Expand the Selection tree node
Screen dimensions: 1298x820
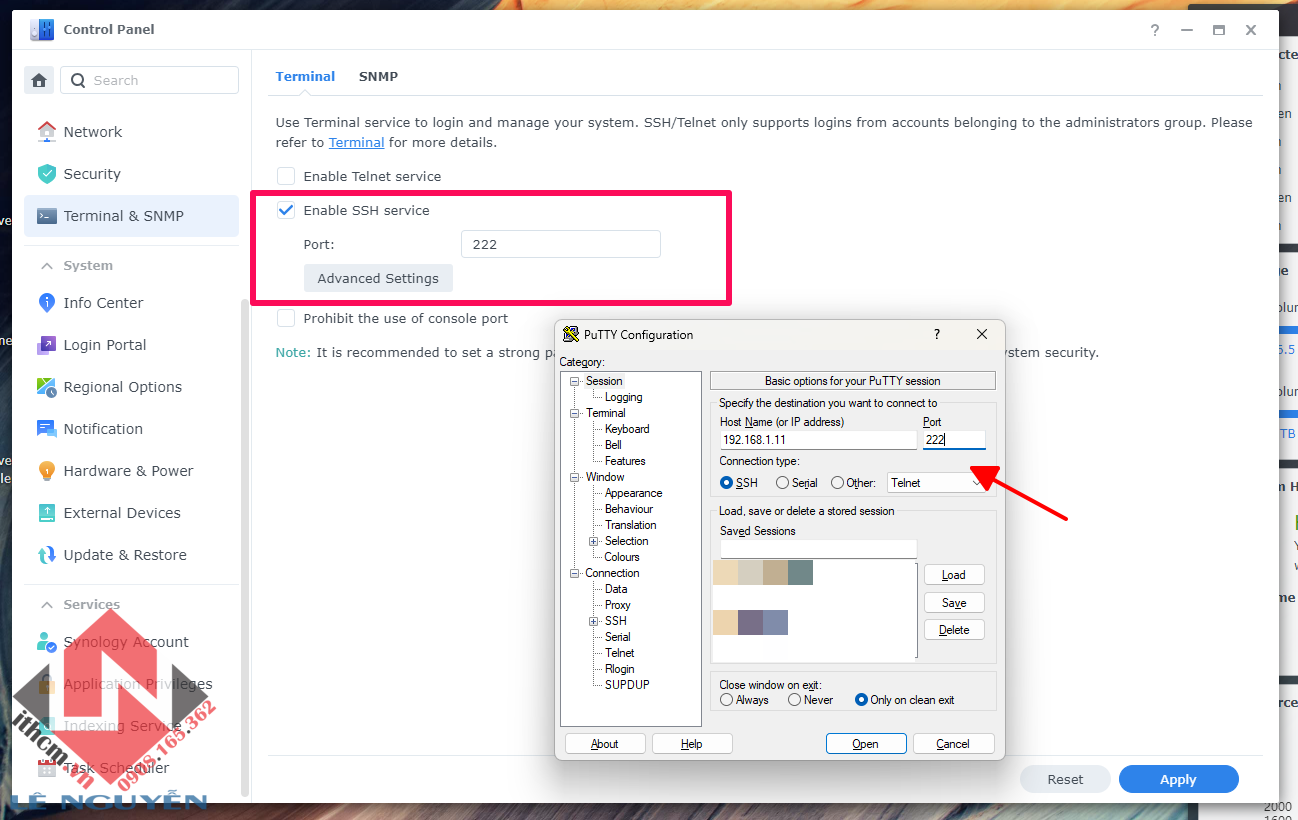594,541
